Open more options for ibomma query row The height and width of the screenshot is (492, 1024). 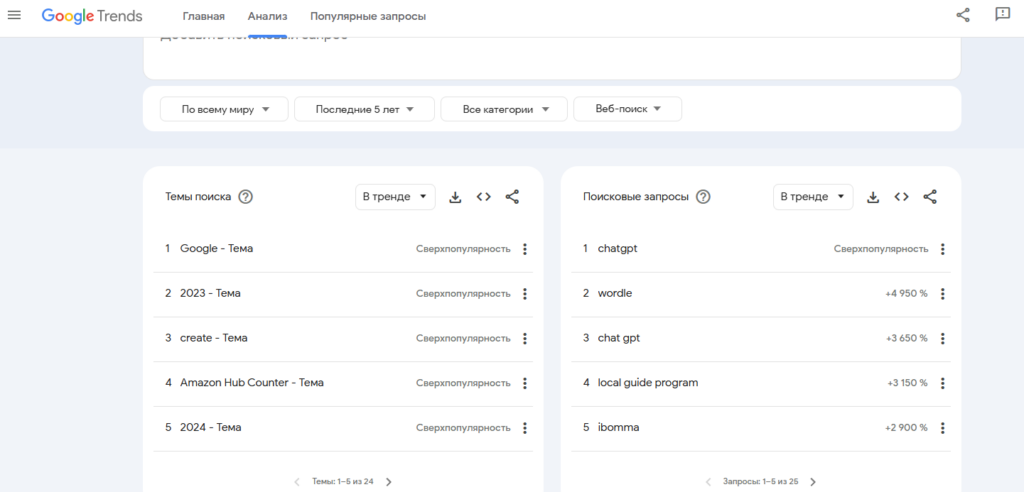pyautogui.click(x=942, y=428)
